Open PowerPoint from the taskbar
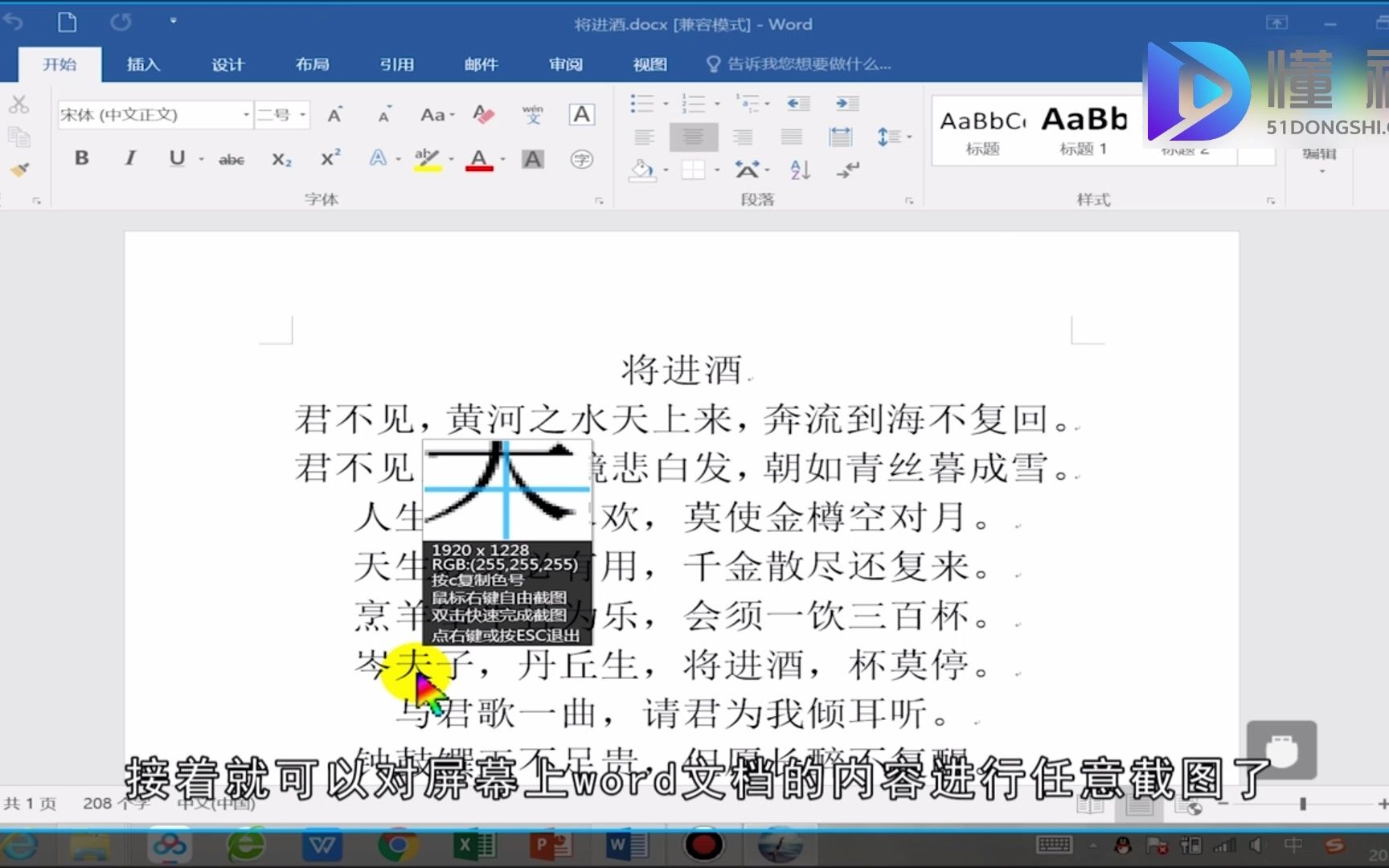The height and width of the screenshot is (868, 1389). coord(551,846)
